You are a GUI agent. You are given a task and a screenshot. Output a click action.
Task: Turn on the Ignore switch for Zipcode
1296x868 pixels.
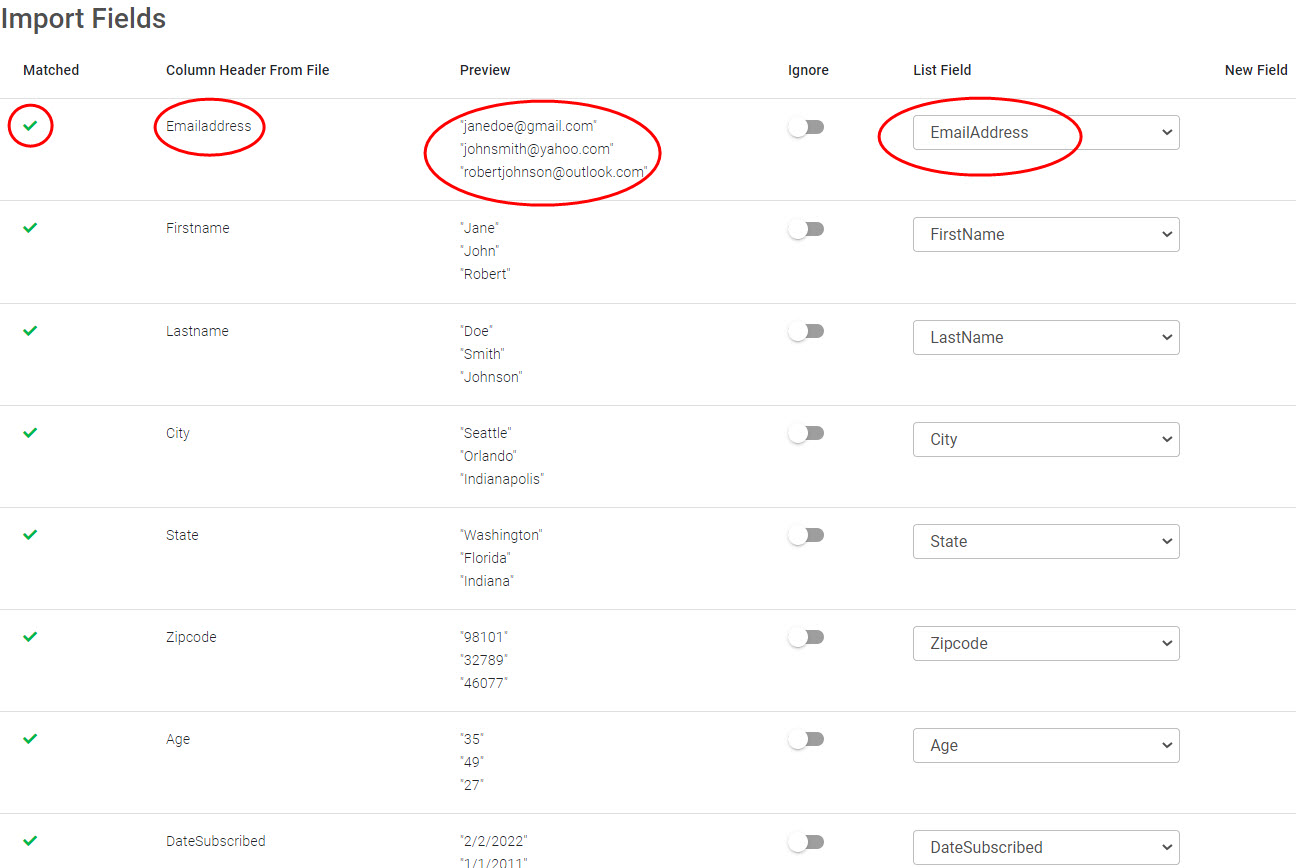[x=806, y=637]
